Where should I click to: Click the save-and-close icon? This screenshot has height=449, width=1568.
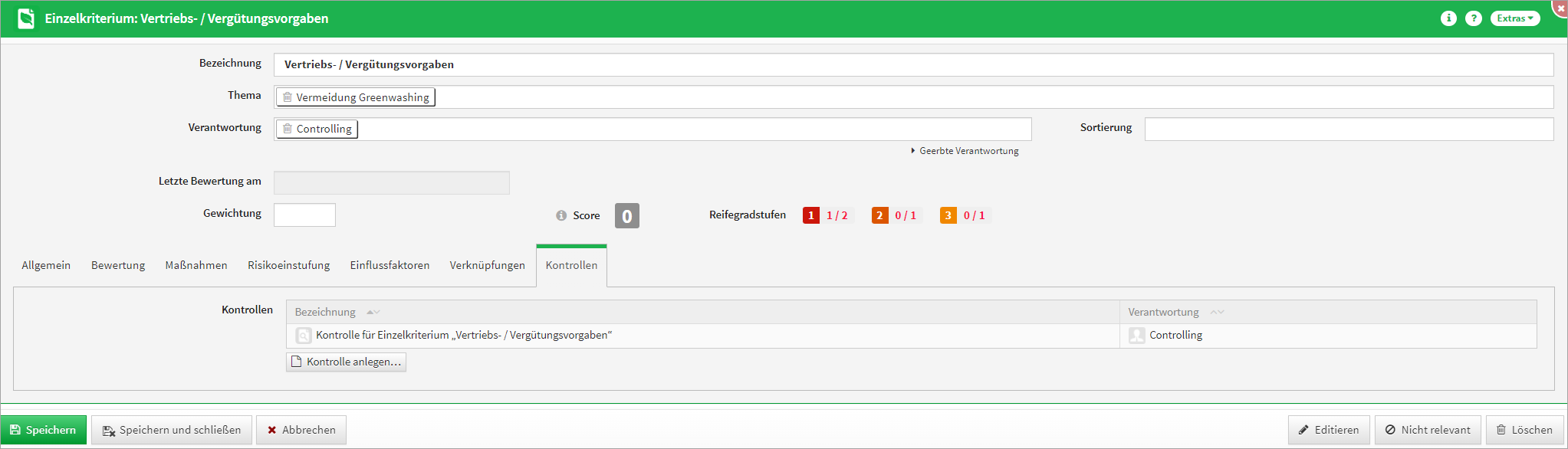click(x=108, y=431)
